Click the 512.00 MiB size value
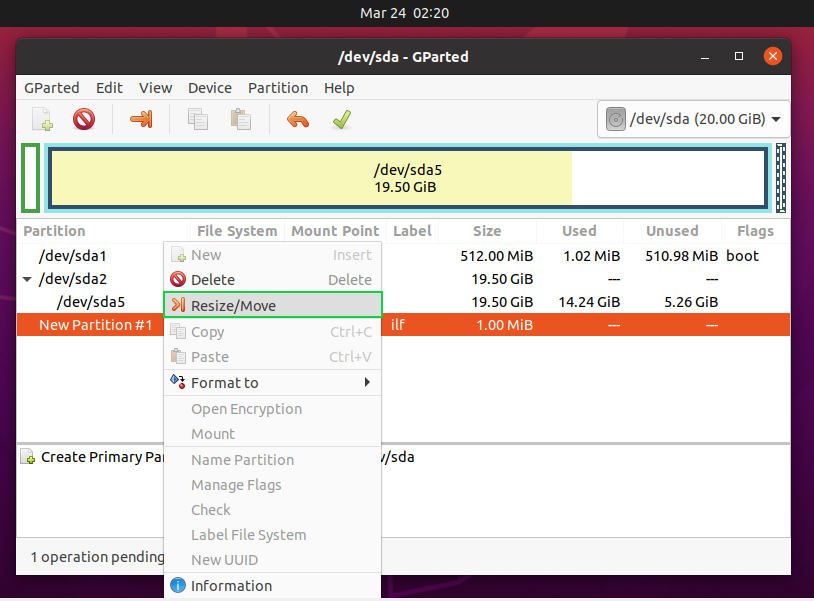The height and width of the screenshot is (601, 814). (497, 256)
